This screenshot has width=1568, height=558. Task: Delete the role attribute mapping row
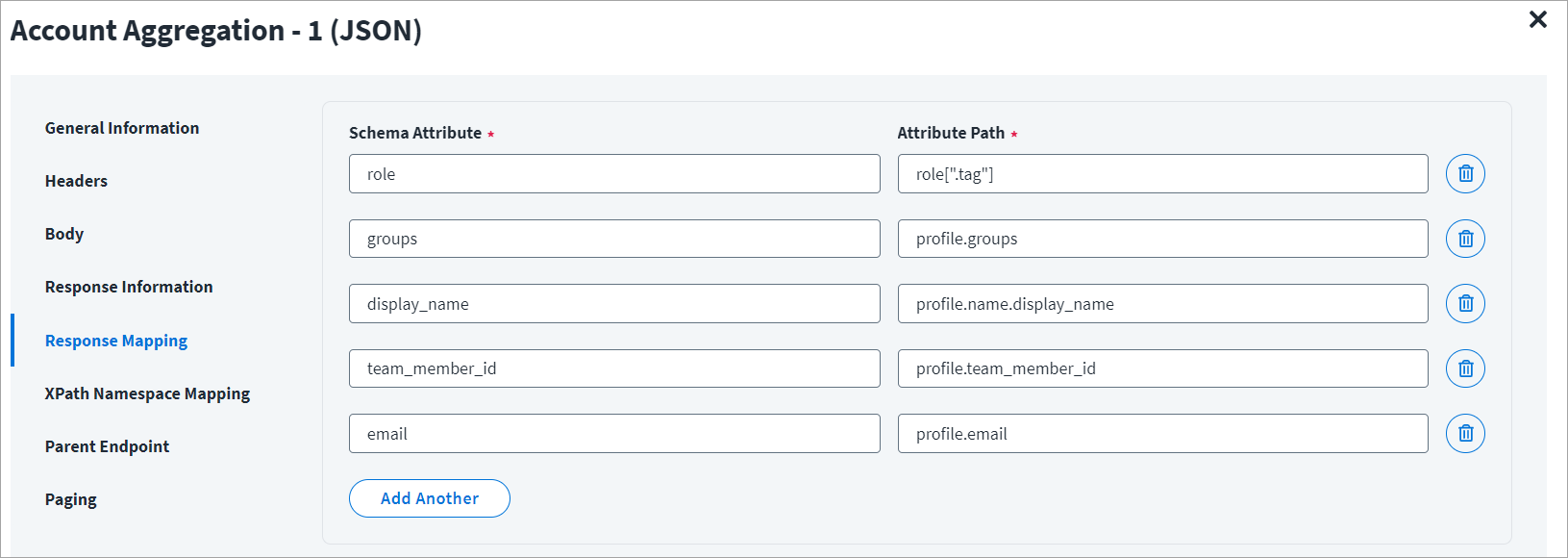tap(1465, 174)
